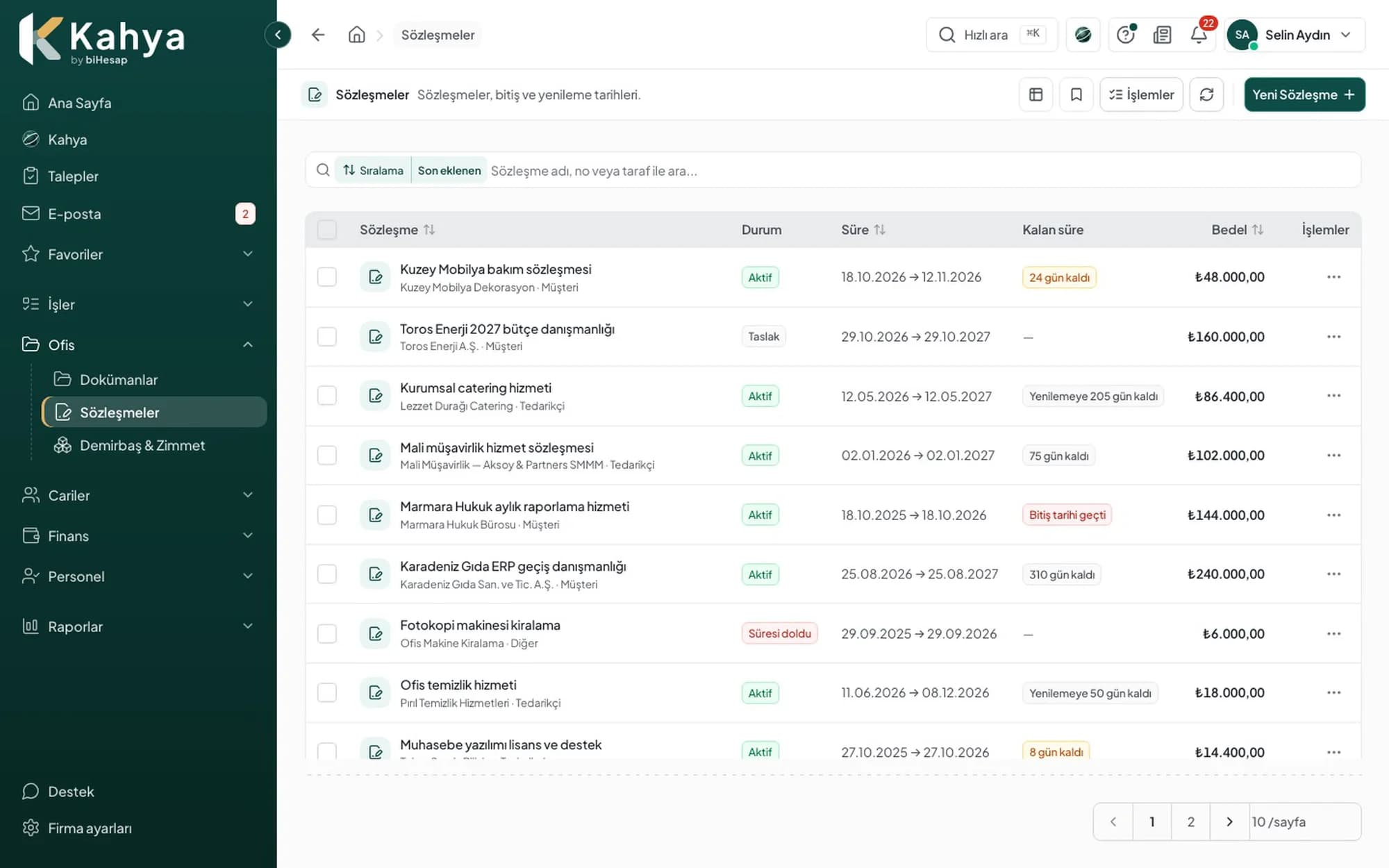
Task: Open E-posta in the sidebar
Action: pyautogui.click(x=139, y=214)
